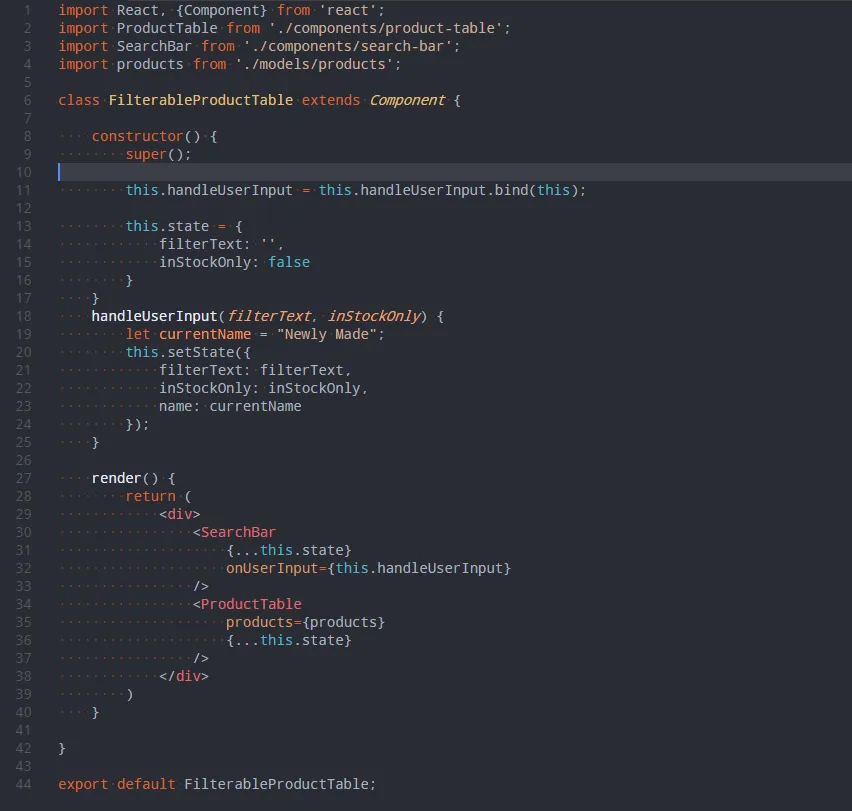Click the class closing brace on line 42
The width and height of the screenshot is (852, 811).
62,749
